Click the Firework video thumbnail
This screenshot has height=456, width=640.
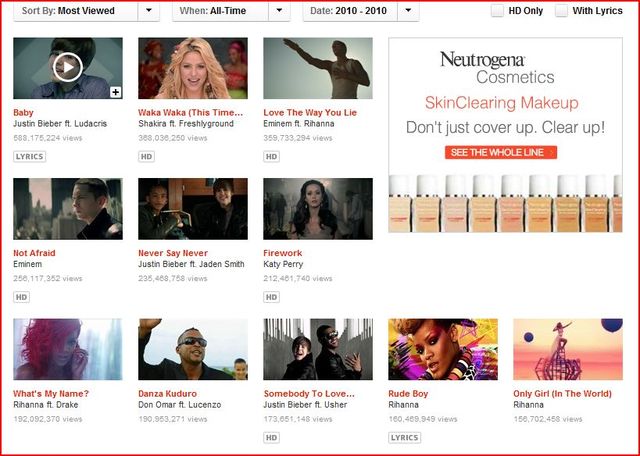tap(318, 209)
